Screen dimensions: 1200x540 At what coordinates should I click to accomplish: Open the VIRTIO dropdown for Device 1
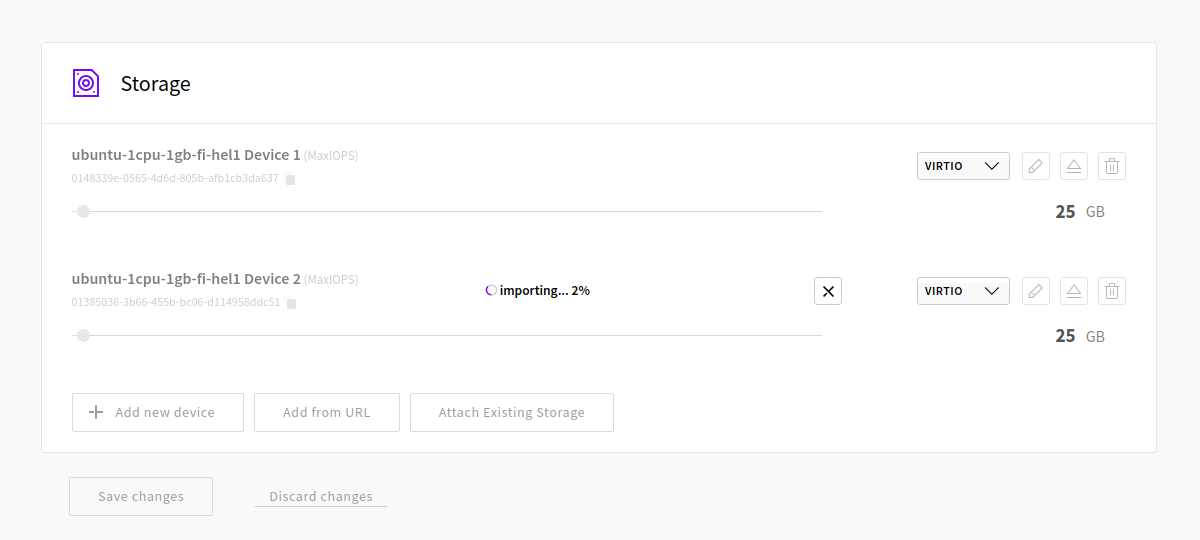coord(963,166)
